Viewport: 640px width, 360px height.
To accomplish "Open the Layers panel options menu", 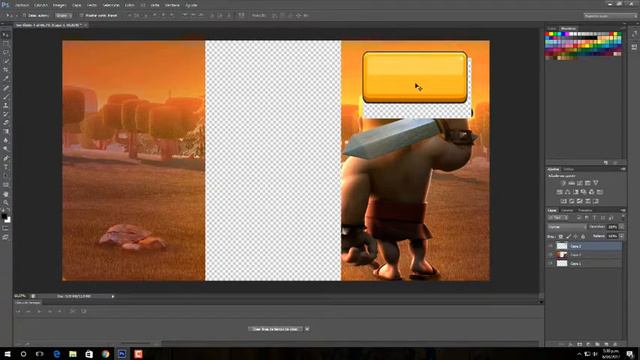I will 623,211.
